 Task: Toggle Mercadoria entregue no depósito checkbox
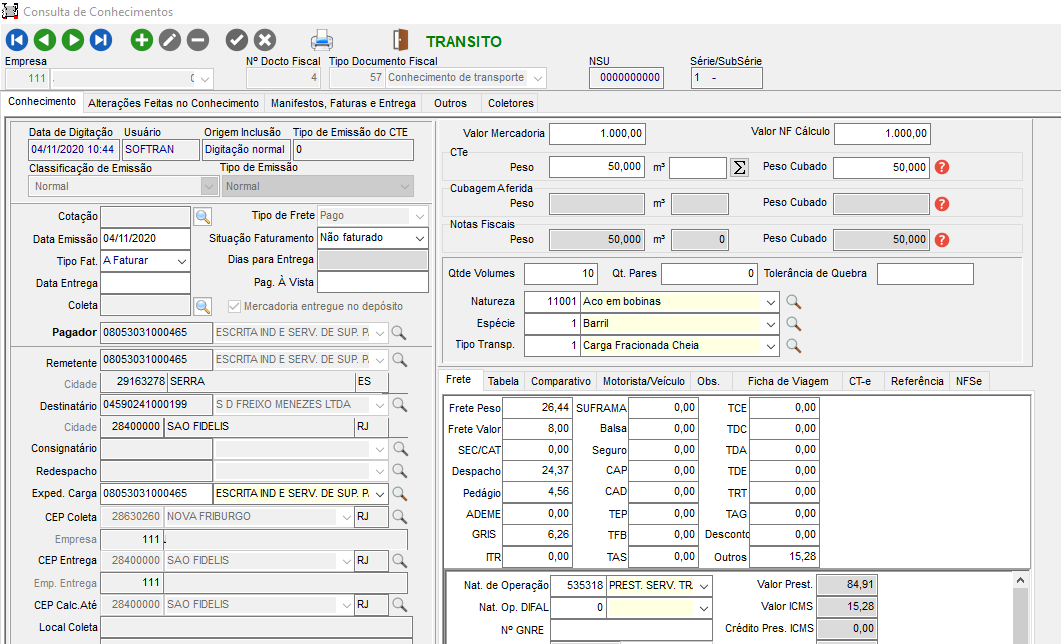(x=235, y=306)
